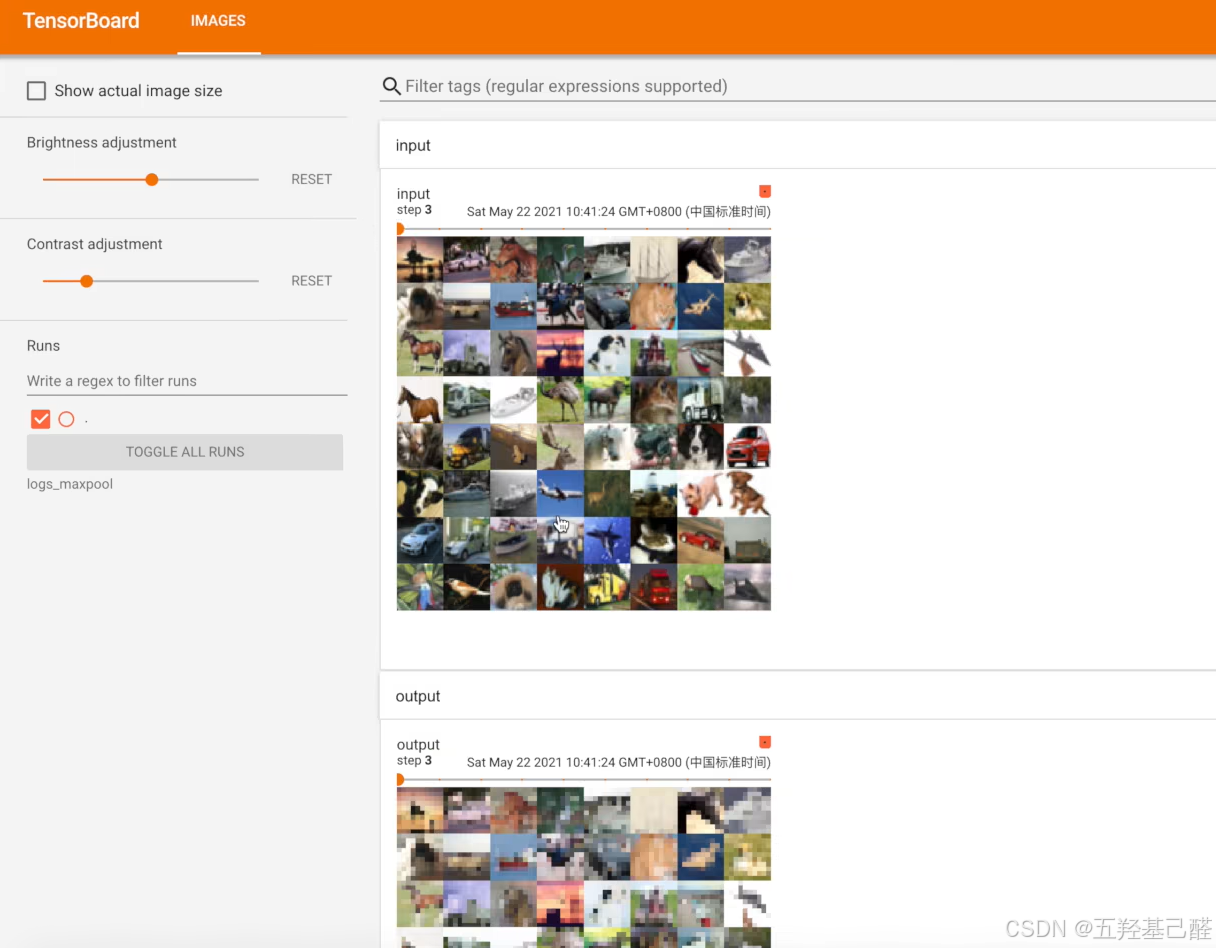This screenshot has width=1216, height=948.
Task: Collapse the input tag section header
Action: [x=798, y=145]
